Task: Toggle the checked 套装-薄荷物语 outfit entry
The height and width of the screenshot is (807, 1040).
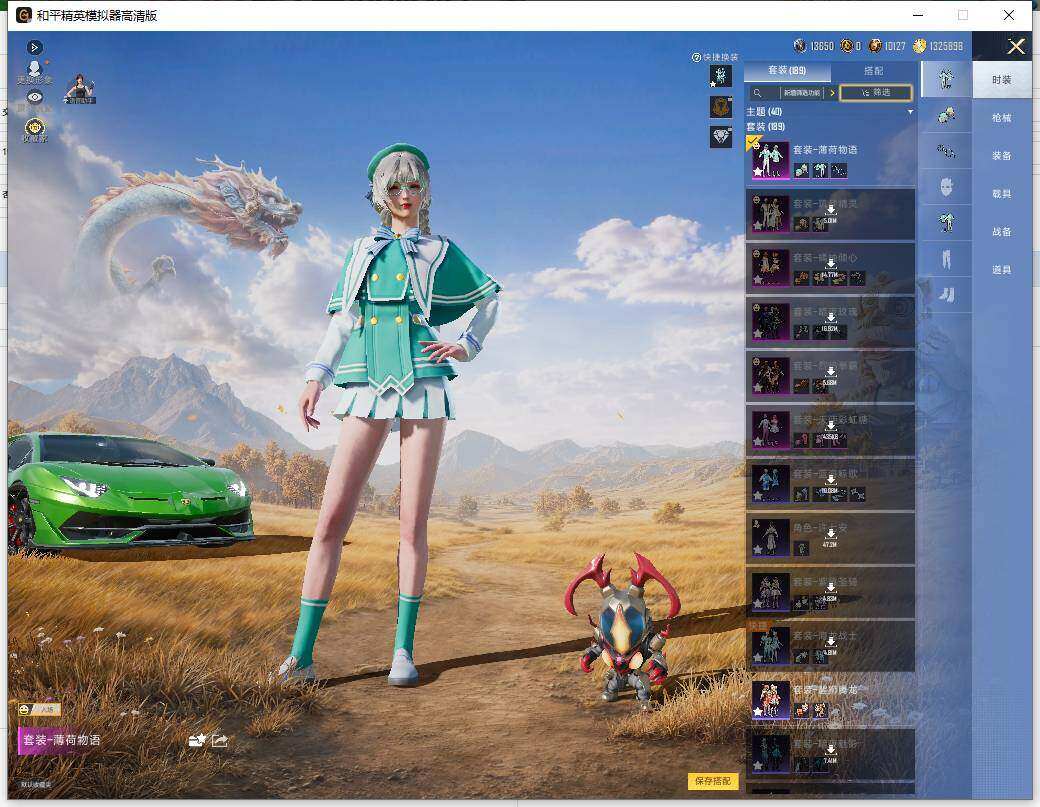Action: tap(830, 160)
